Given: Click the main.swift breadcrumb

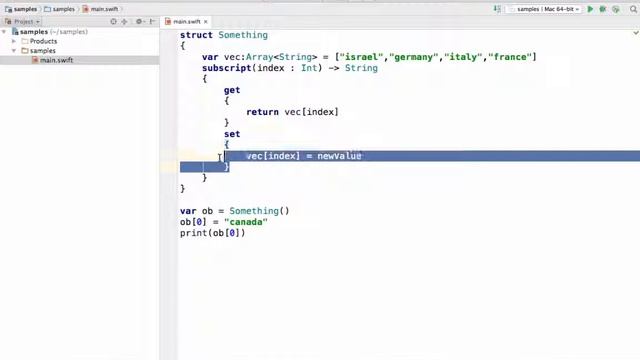Looking at the screenshot, I should pyautogui.click(x=100, y=9).
